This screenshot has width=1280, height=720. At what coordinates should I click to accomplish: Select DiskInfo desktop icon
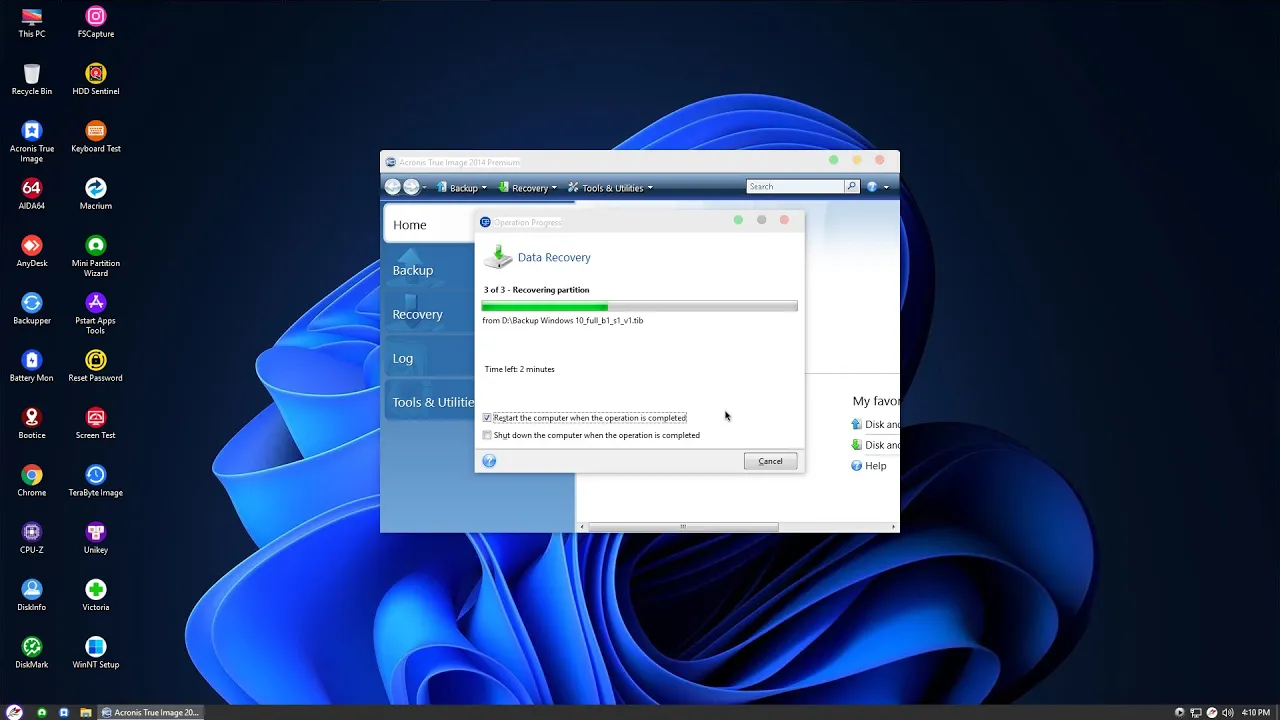point(32,595)
